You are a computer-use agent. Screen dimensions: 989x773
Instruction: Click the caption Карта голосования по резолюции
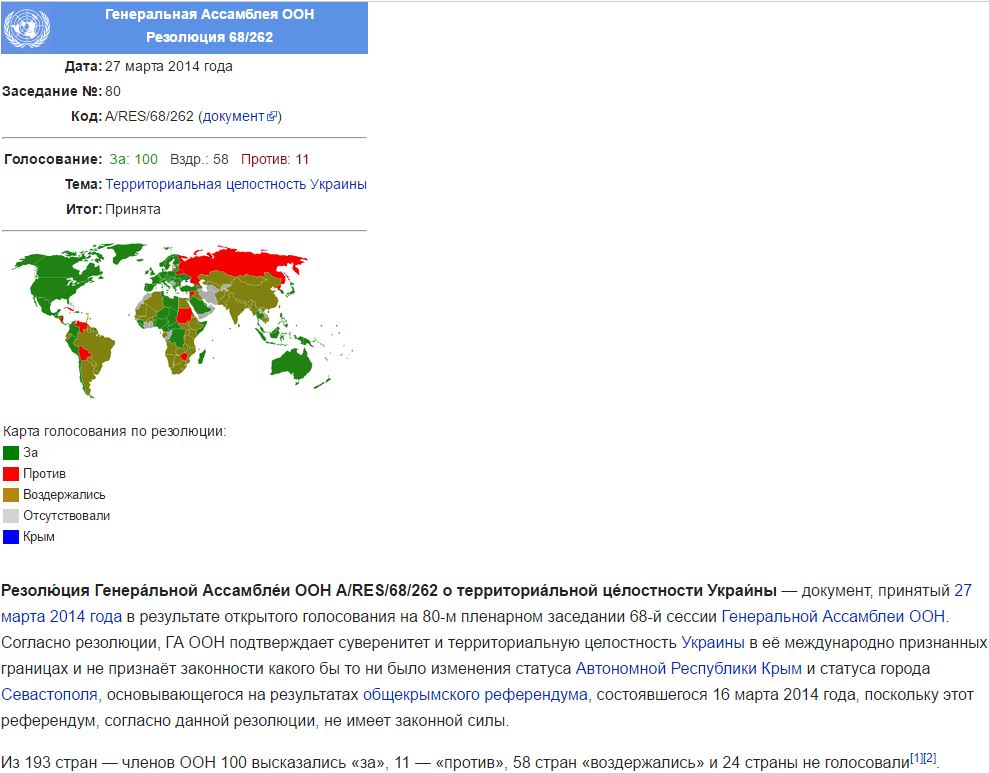click(x=114, y=431)
